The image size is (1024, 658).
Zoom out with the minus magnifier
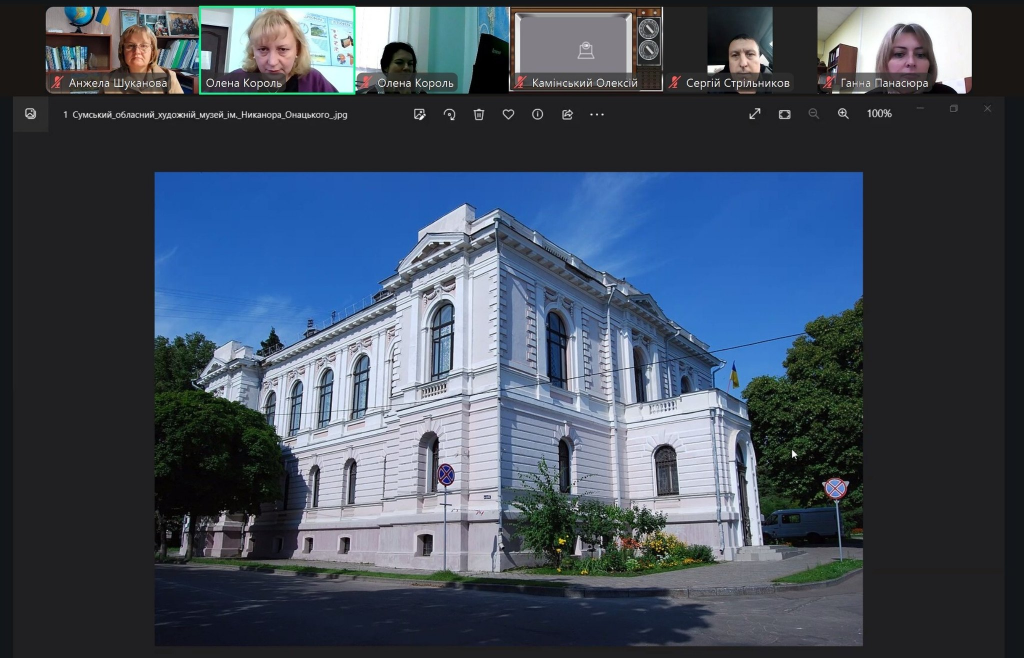(x=813, y=114)
